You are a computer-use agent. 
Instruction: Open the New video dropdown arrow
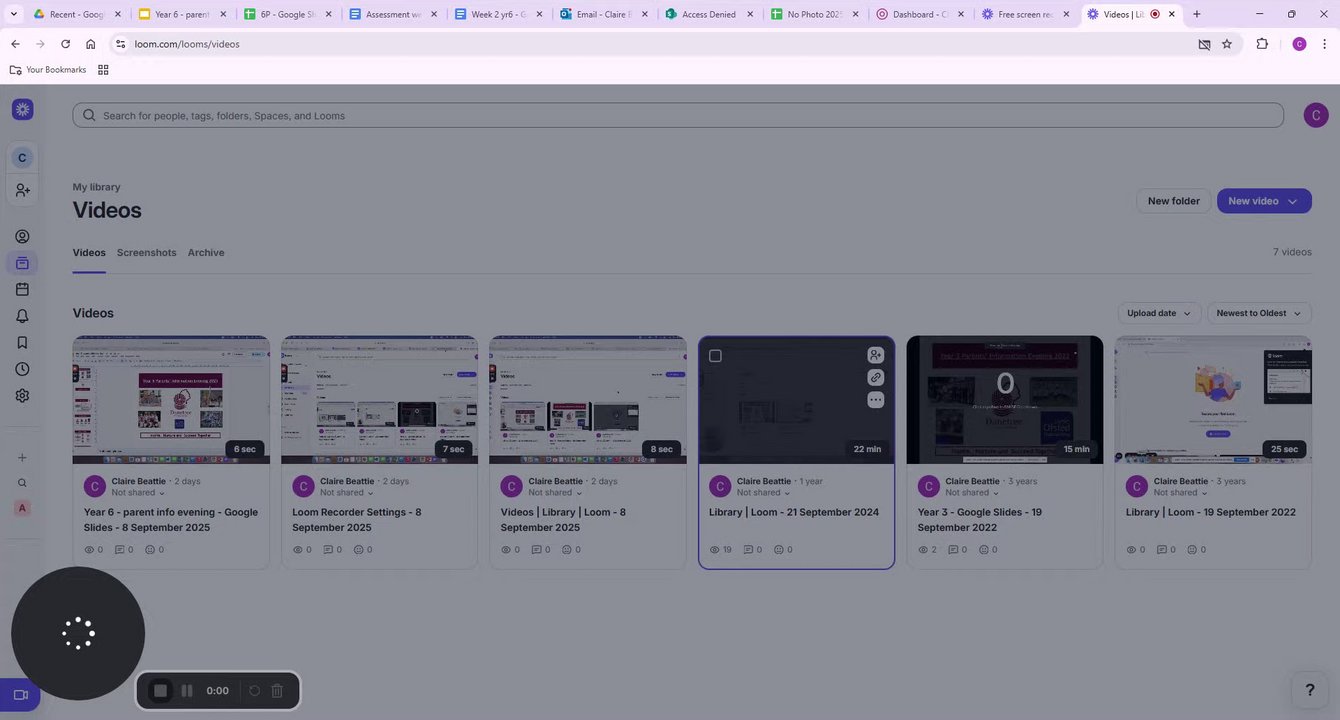pyautogui.click(x=1292, y=201)
